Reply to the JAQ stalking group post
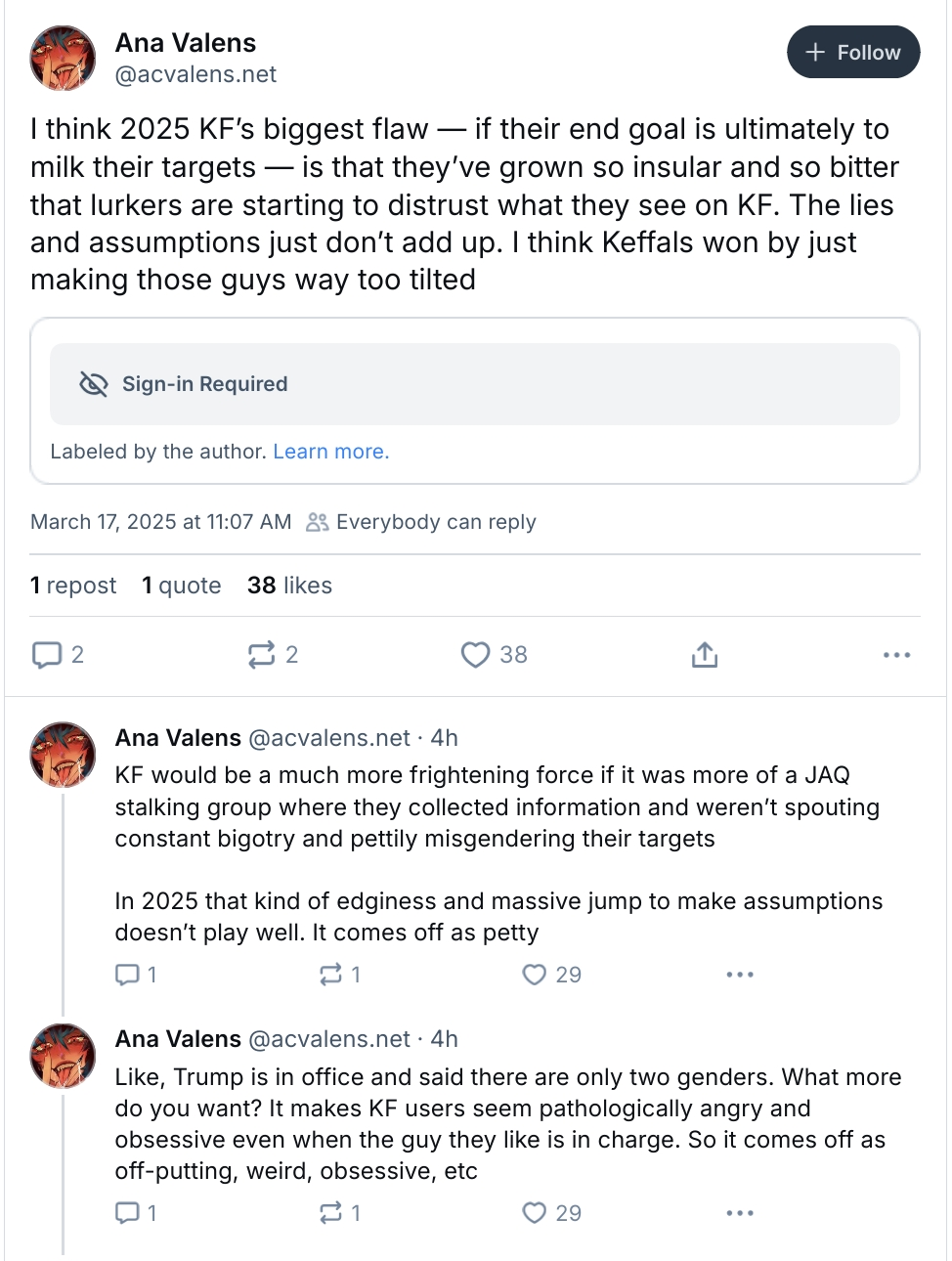952x1261 pixels. coord(128,975)
